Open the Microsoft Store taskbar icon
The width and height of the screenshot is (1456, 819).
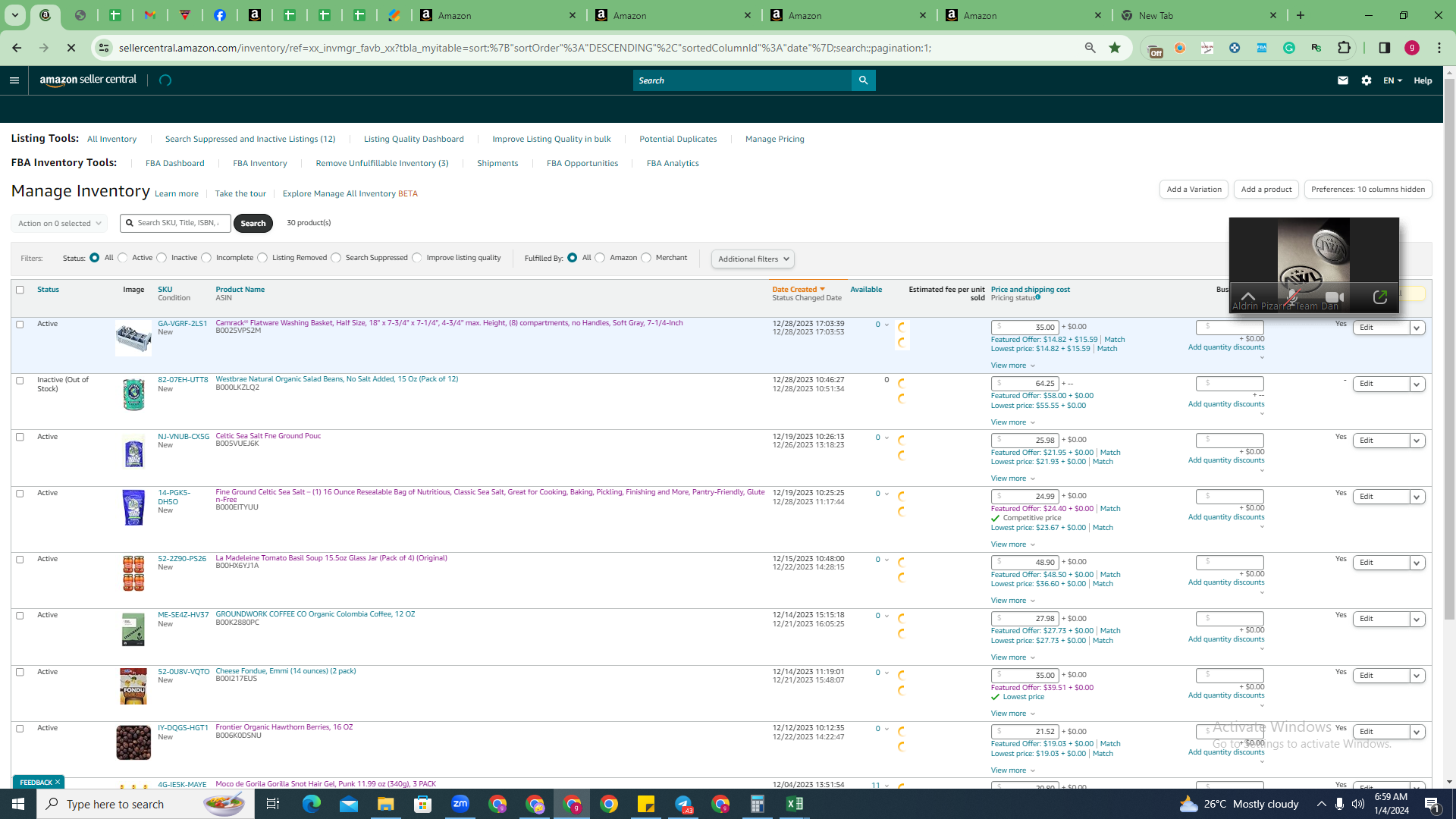pos(423,804)
